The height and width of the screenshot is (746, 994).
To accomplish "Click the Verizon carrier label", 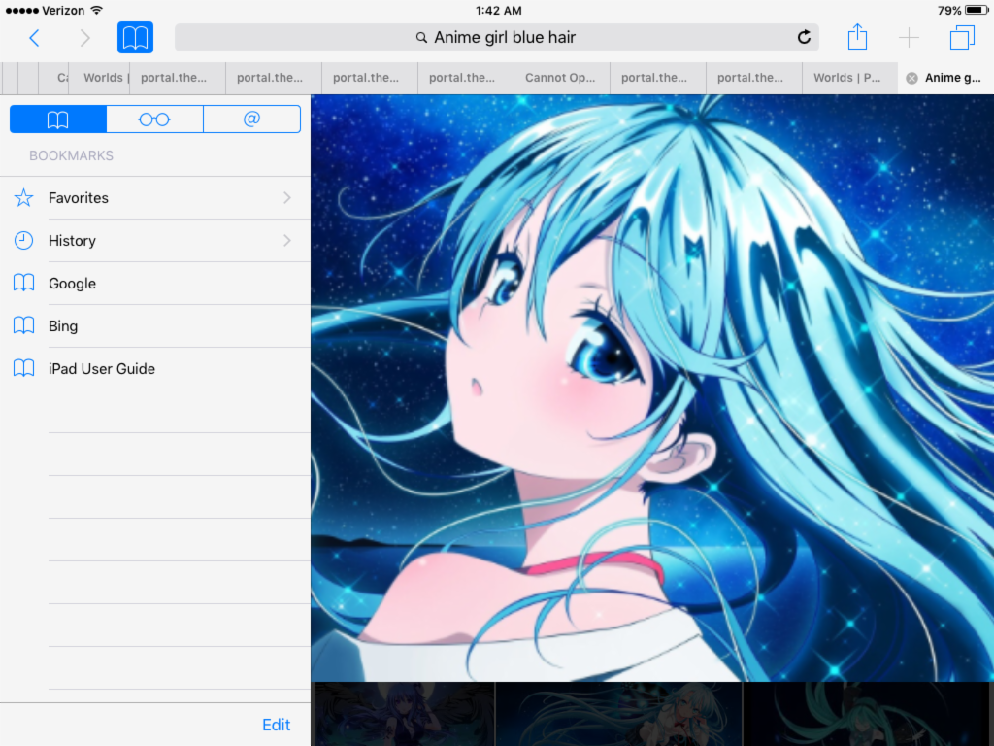I will 63,11.
